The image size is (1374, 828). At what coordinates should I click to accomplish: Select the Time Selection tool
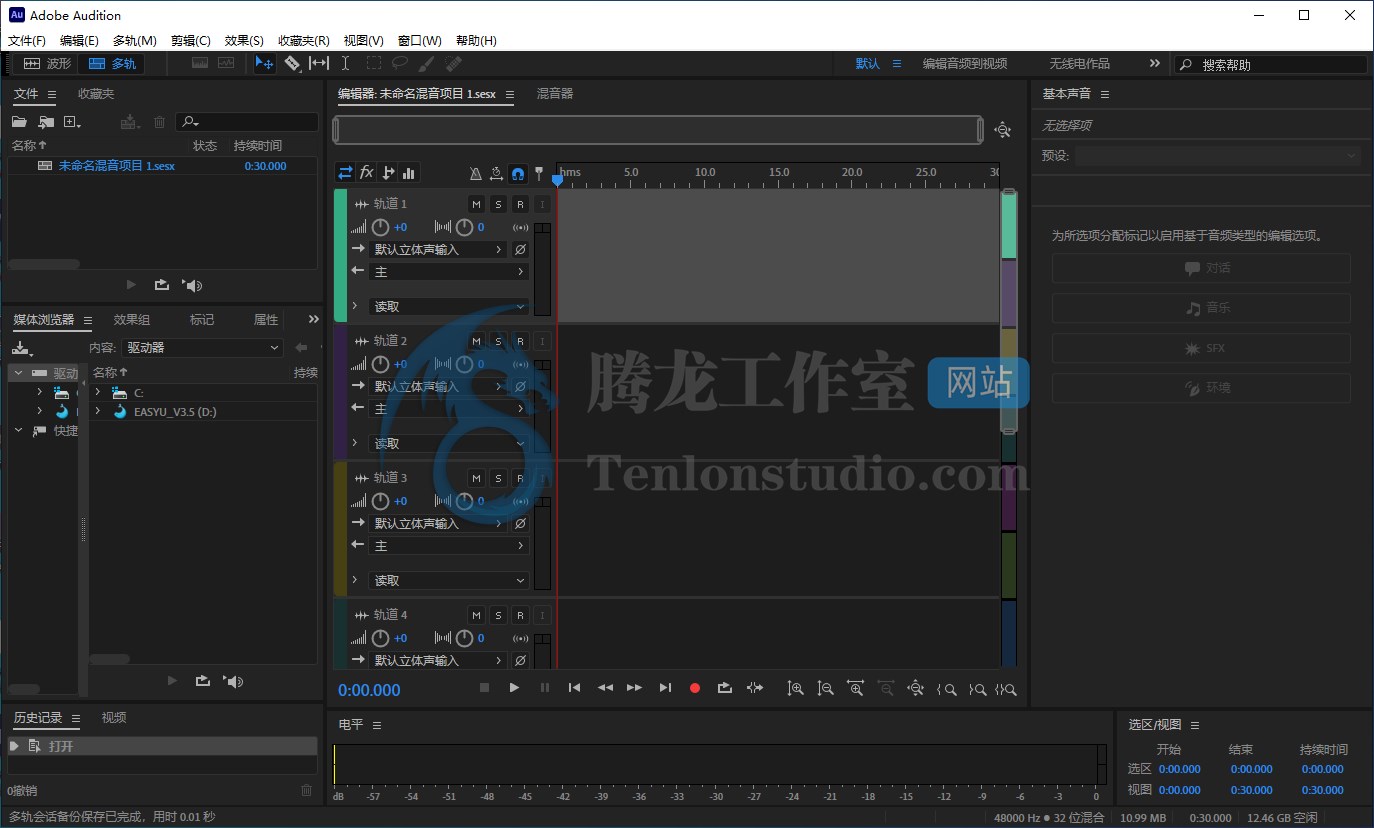point(346,63)
